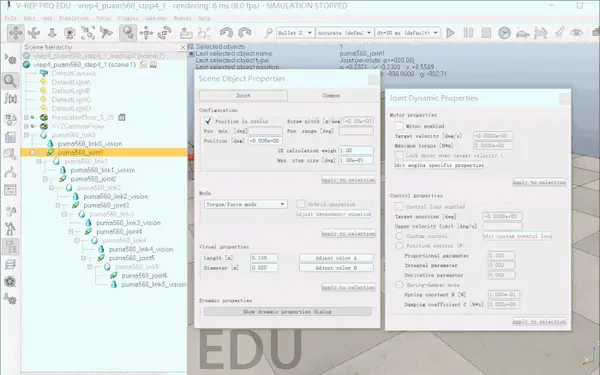600x375 pixels.
Task: Click the turtle slow-down simulation icon
Action: point(522,33)
